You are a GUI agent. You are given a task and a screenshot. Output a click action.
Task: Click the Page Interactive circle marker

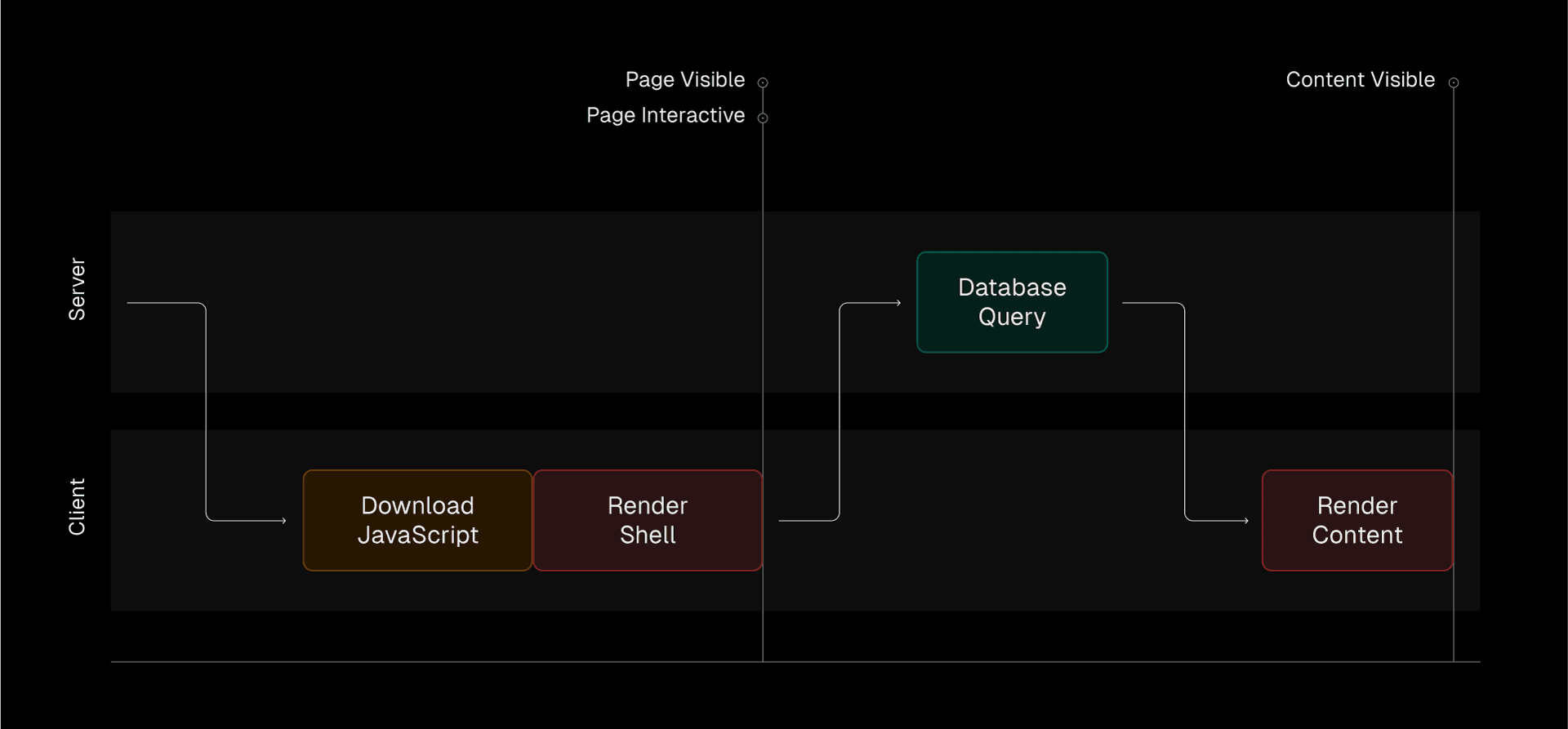(763, 118)
